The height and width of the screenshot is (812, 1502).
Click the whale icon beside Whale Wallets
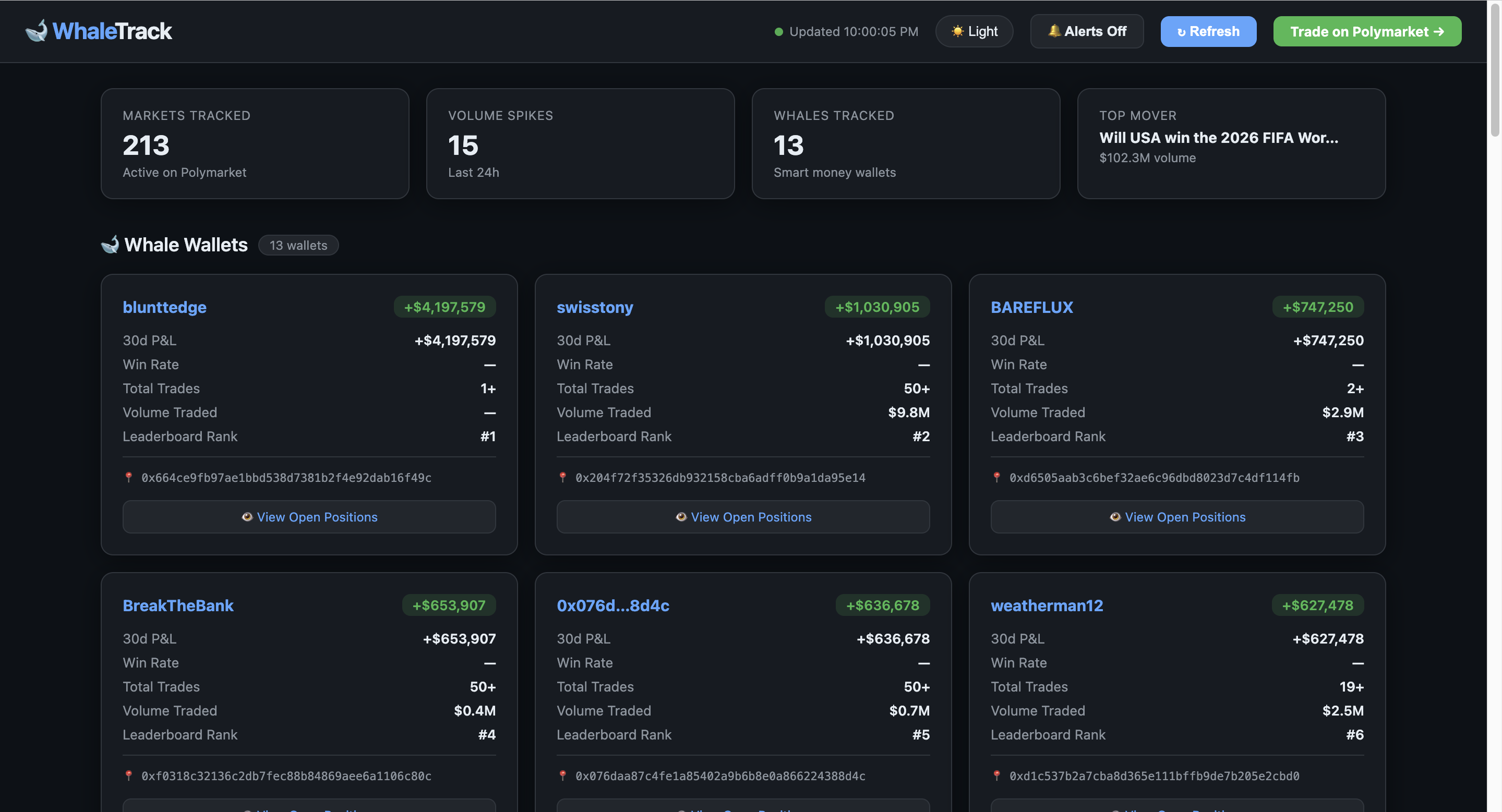point(110,244)
